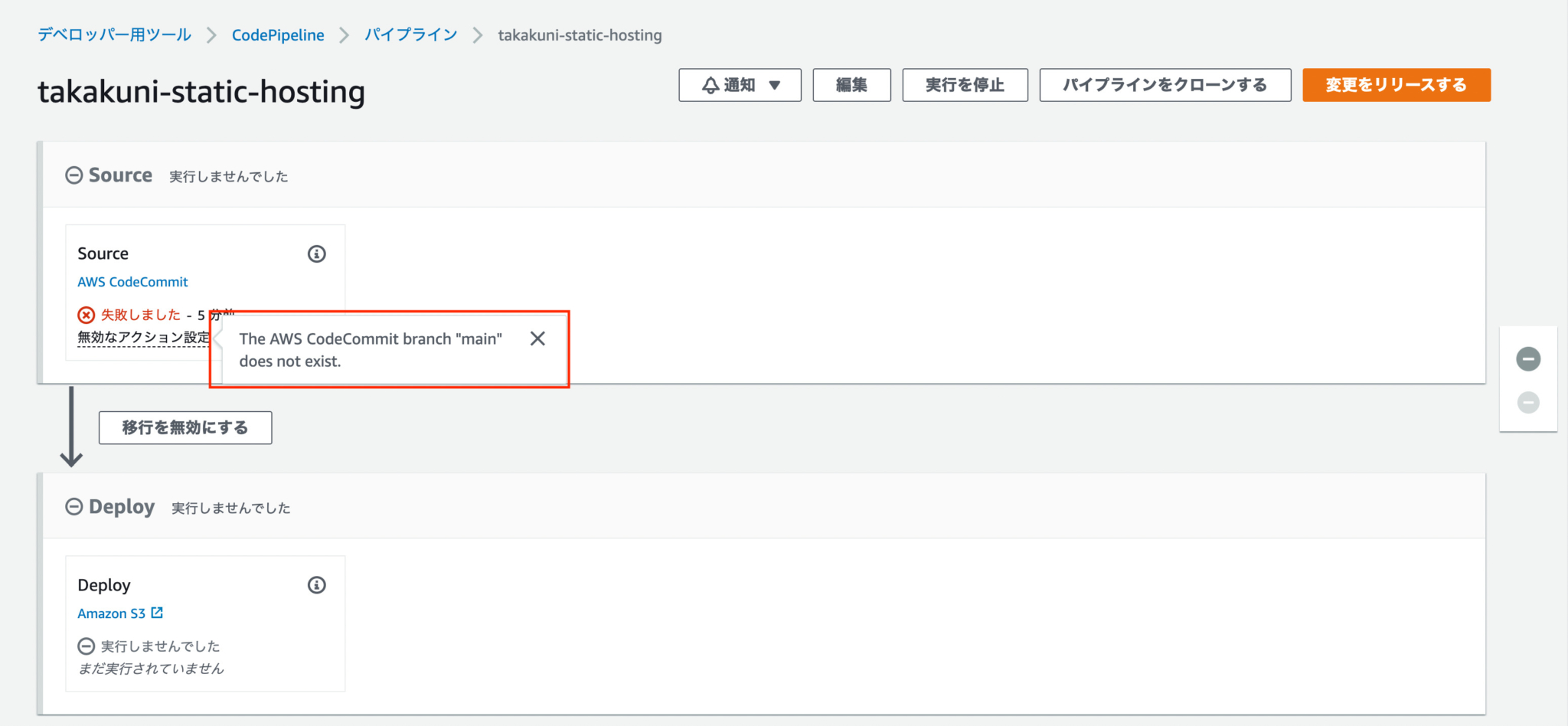Click the red failure icon next to 失敗しました
Screen dimensions: 1568x726
coord(85,314)
